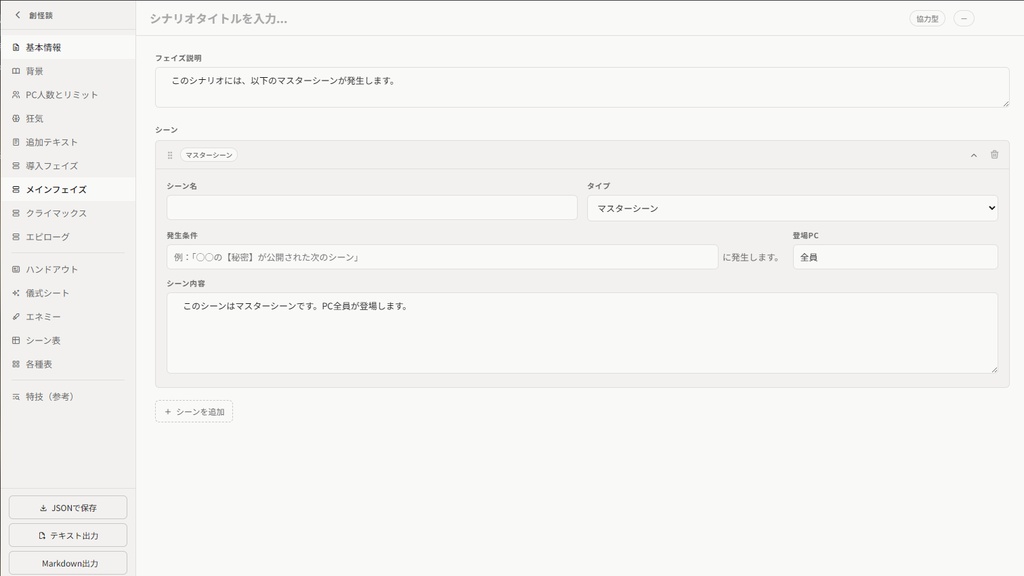Click the 登場PC field showing 全員
Viewport: 1024px width, 576px height.
[895, 257]
